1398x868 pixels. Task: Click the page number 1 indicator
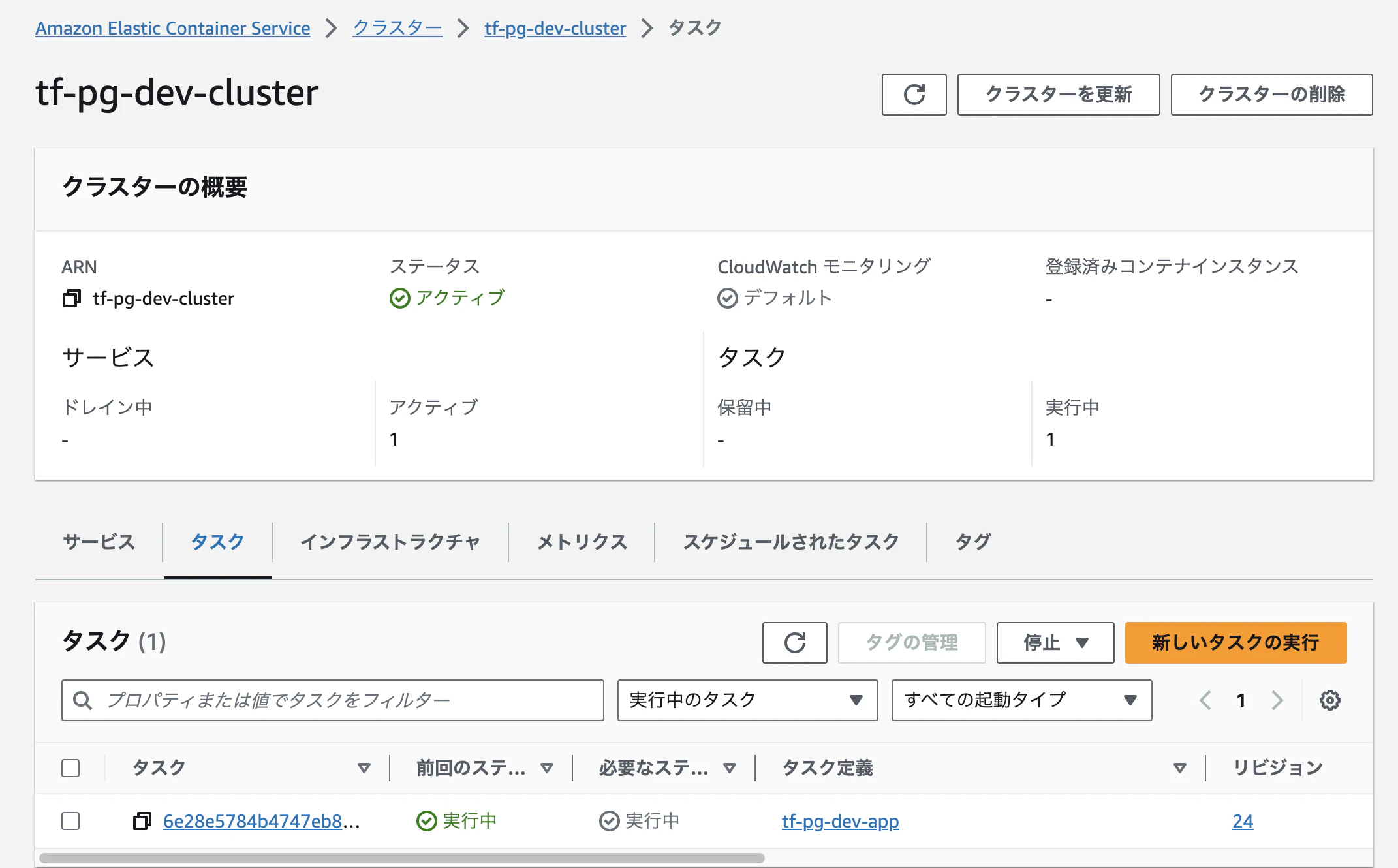click(1241, 700)
